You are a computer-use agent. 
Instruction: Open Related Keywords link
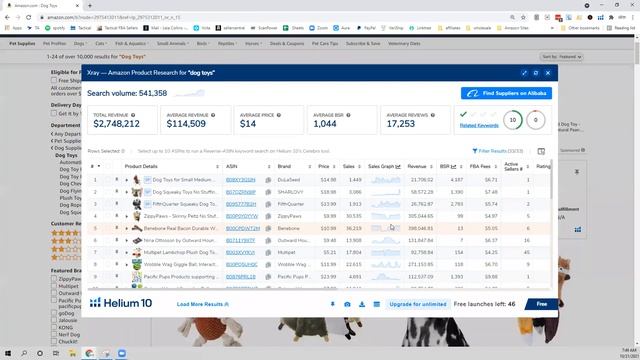(x=479, y=125)
